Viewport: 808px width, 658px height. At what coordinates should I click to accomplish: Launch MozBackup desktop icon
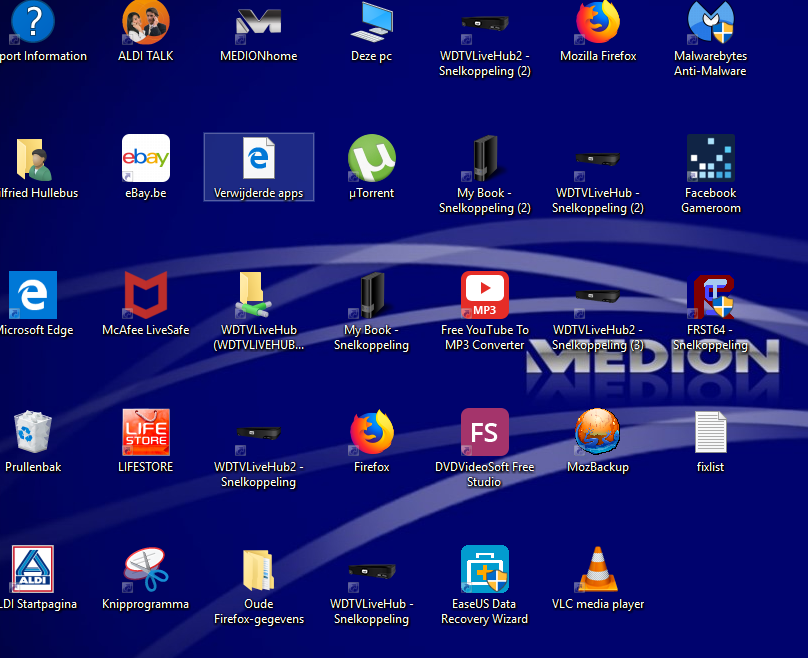(598, 432)
